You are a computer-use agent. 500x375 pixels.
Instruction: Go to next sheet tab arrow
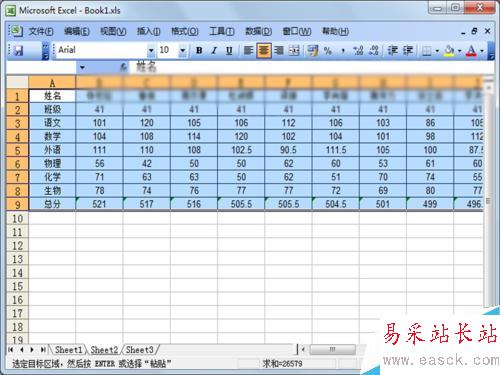click(32, 350)
